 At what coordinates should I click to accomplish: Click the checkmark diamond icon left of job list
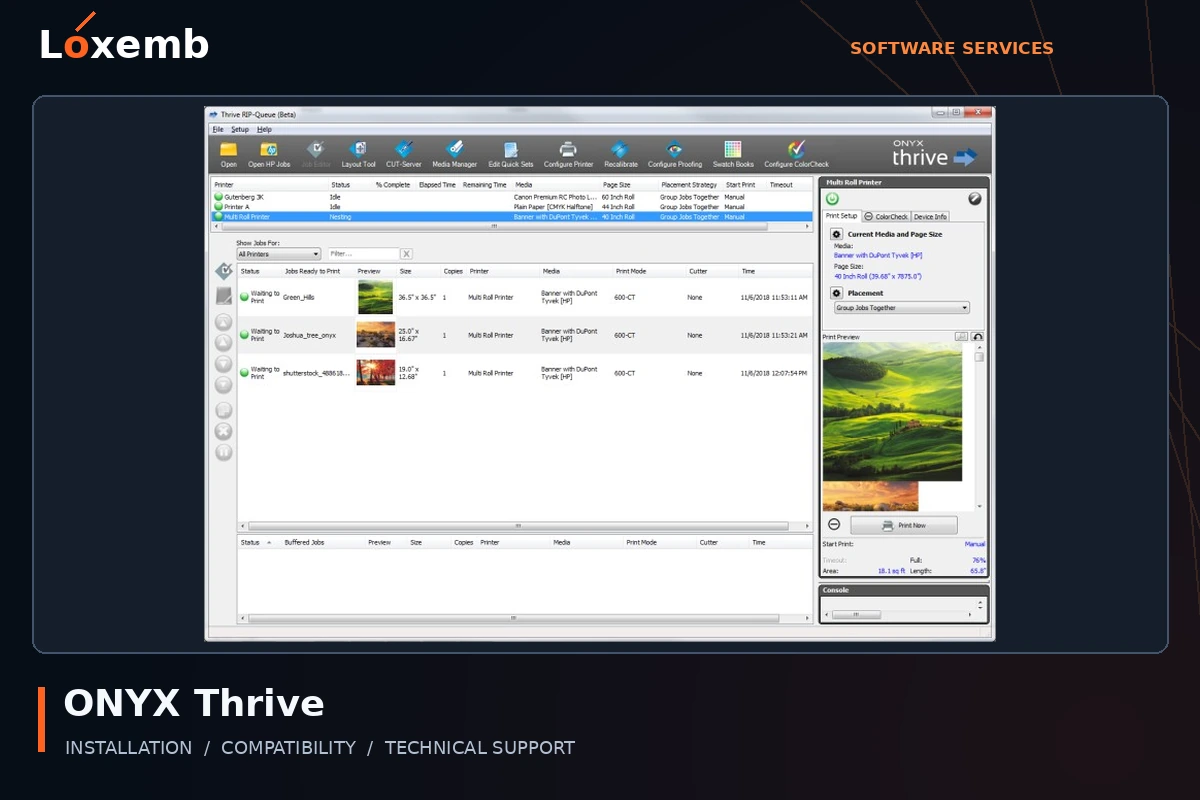coord(224,271)
